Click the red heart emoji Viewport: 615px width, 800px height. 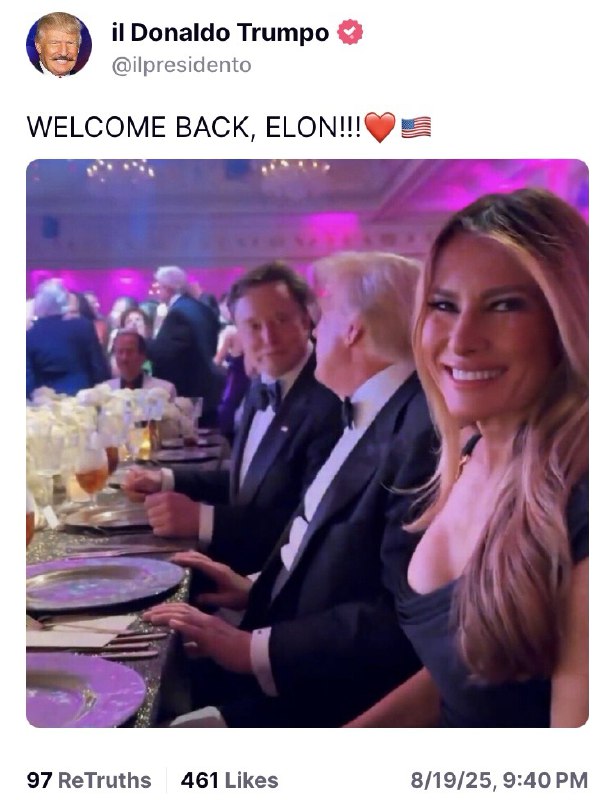click(380, 127)
